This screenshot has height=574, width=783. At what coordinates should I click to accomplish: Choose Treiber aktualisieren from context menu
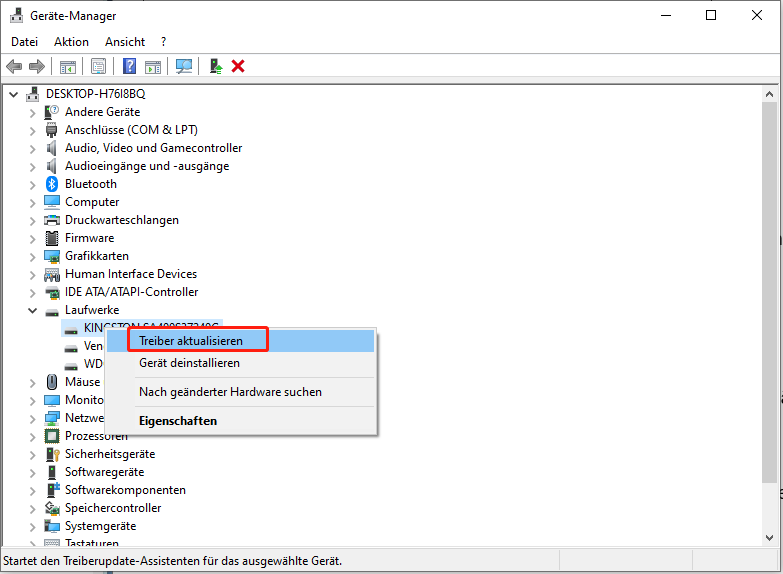pos(240,341)
